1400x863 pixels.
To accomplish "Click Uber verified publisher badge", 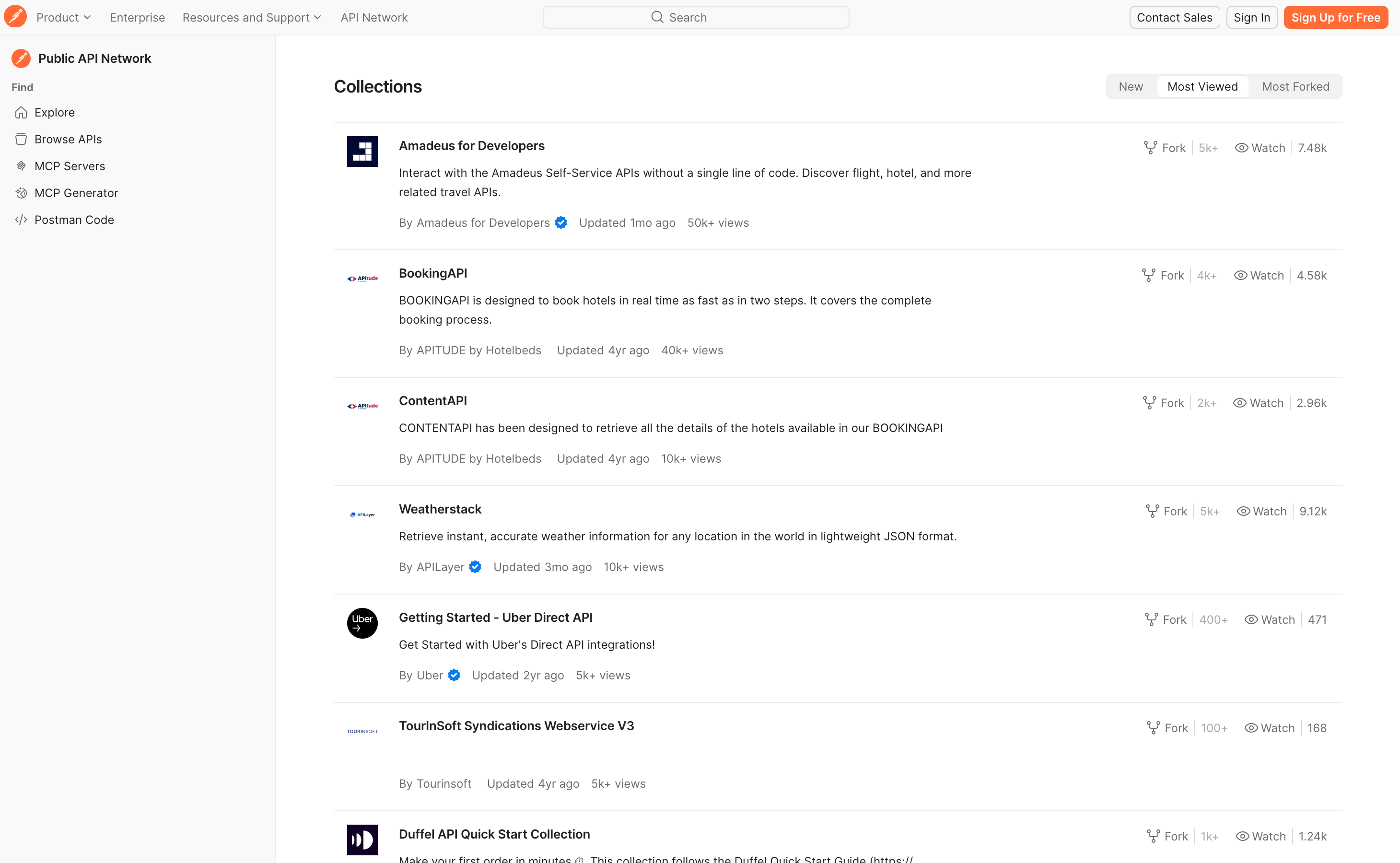I will coord(454,675).
